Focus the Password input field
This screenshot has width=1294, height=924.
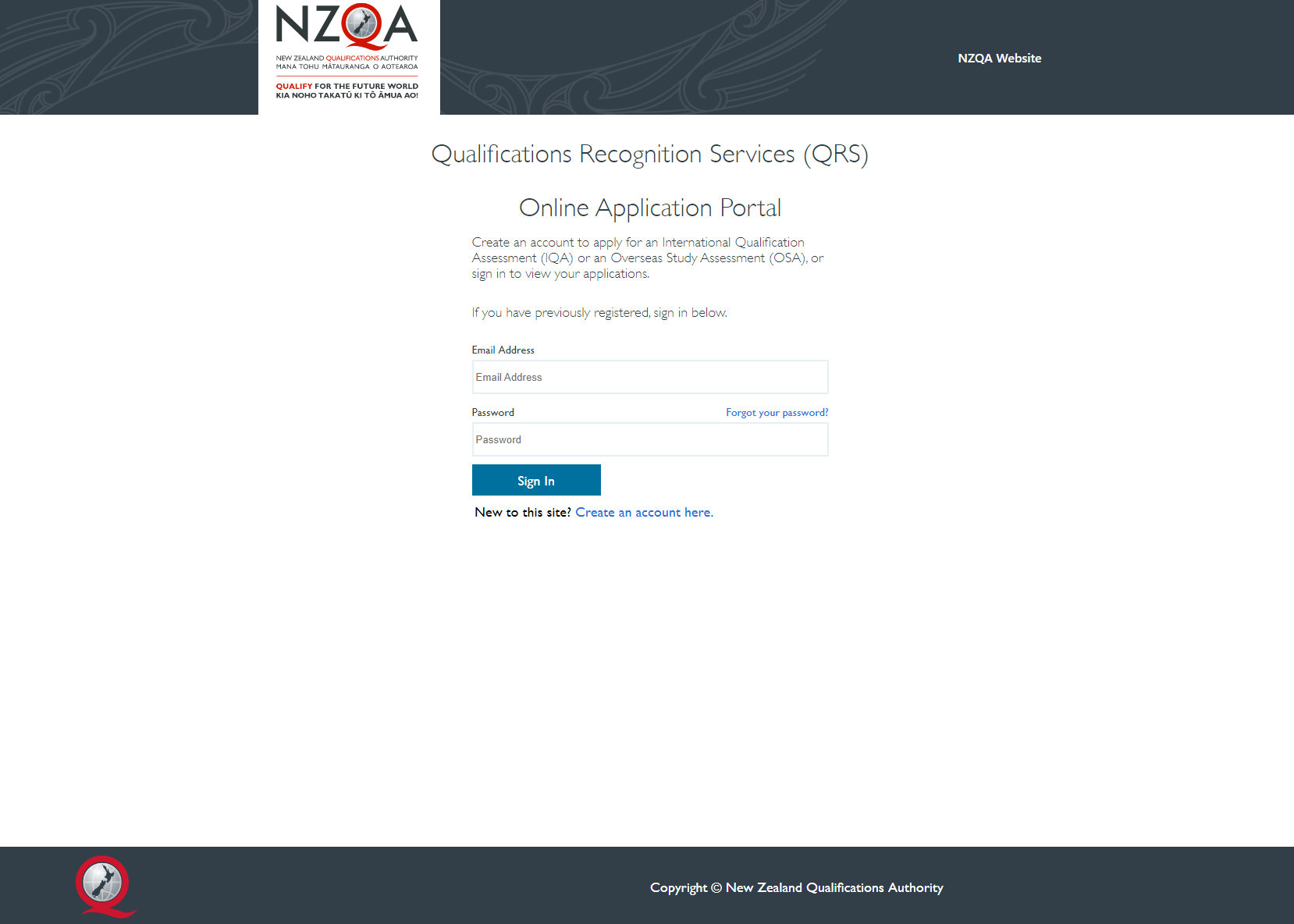tap(650, 439)
